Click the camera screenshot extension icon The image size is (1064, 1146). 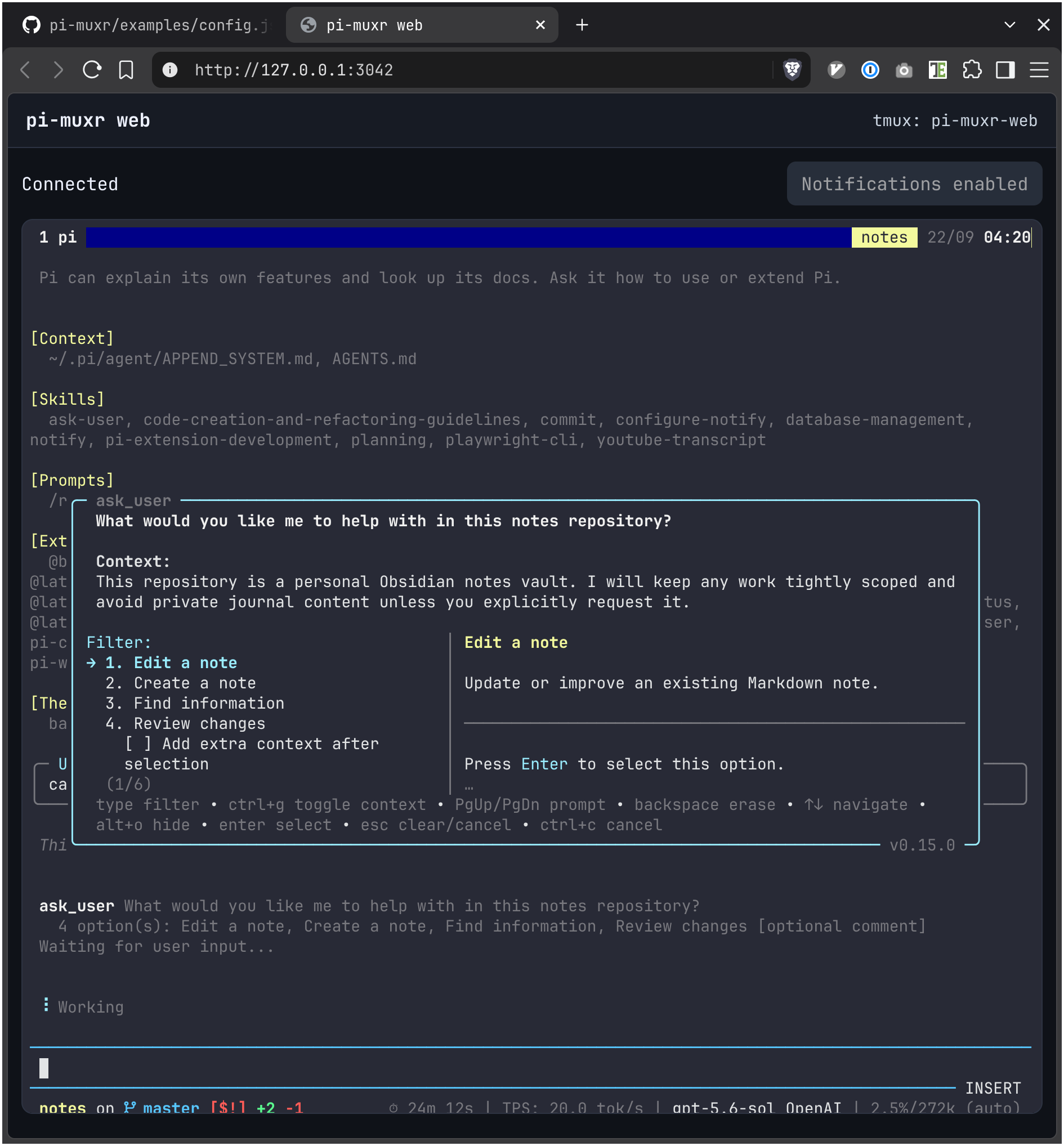905,71
